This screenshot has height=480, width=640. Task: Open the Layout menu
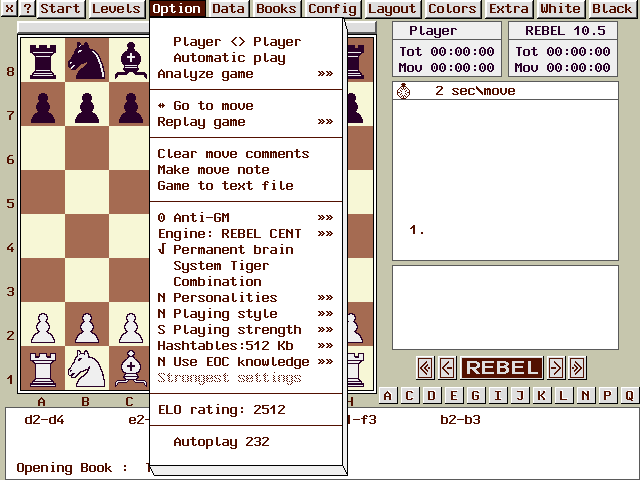point(392,9)
